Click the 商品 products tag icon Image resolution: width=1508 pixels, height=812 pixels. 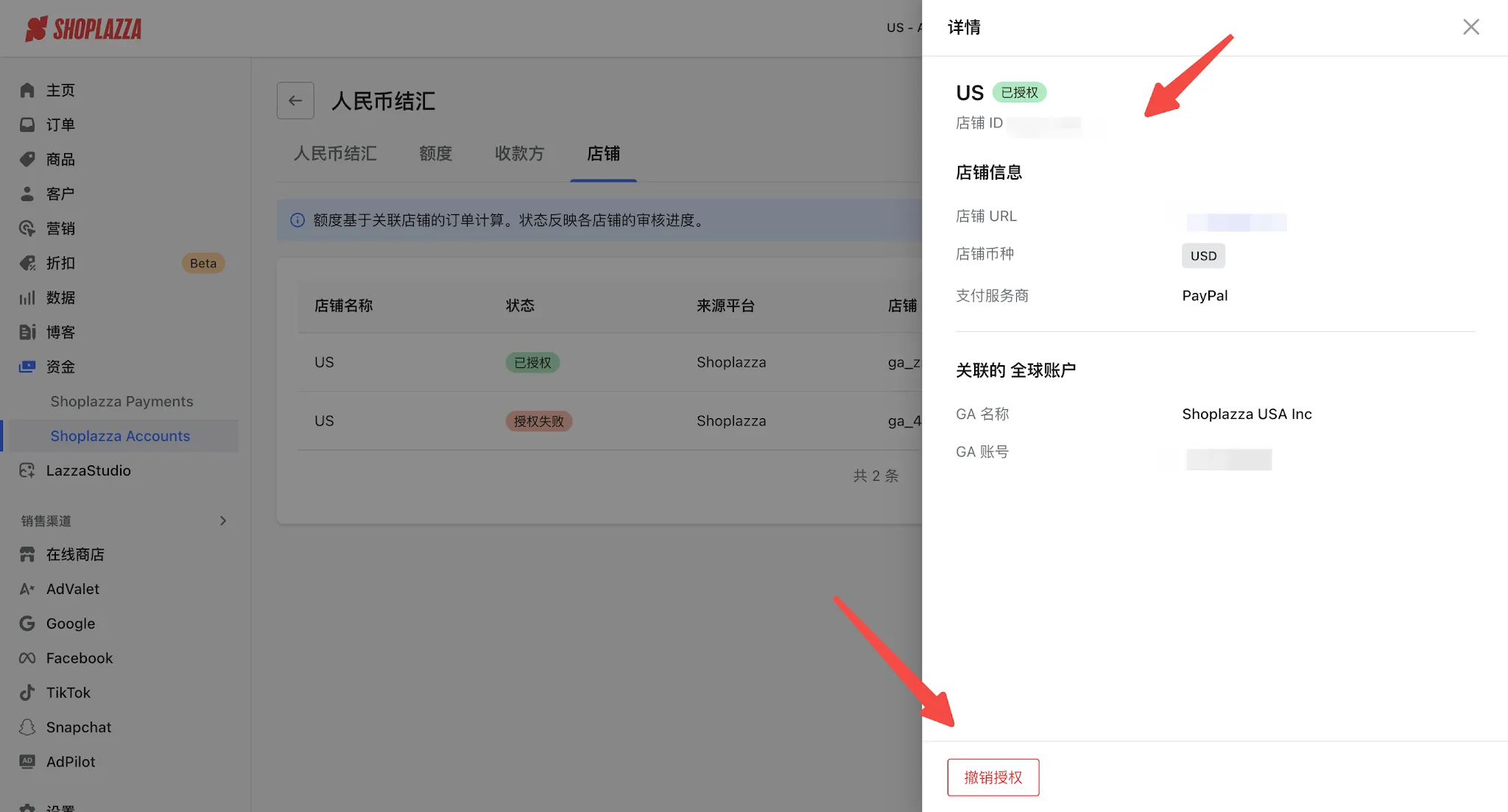[27, 159]
